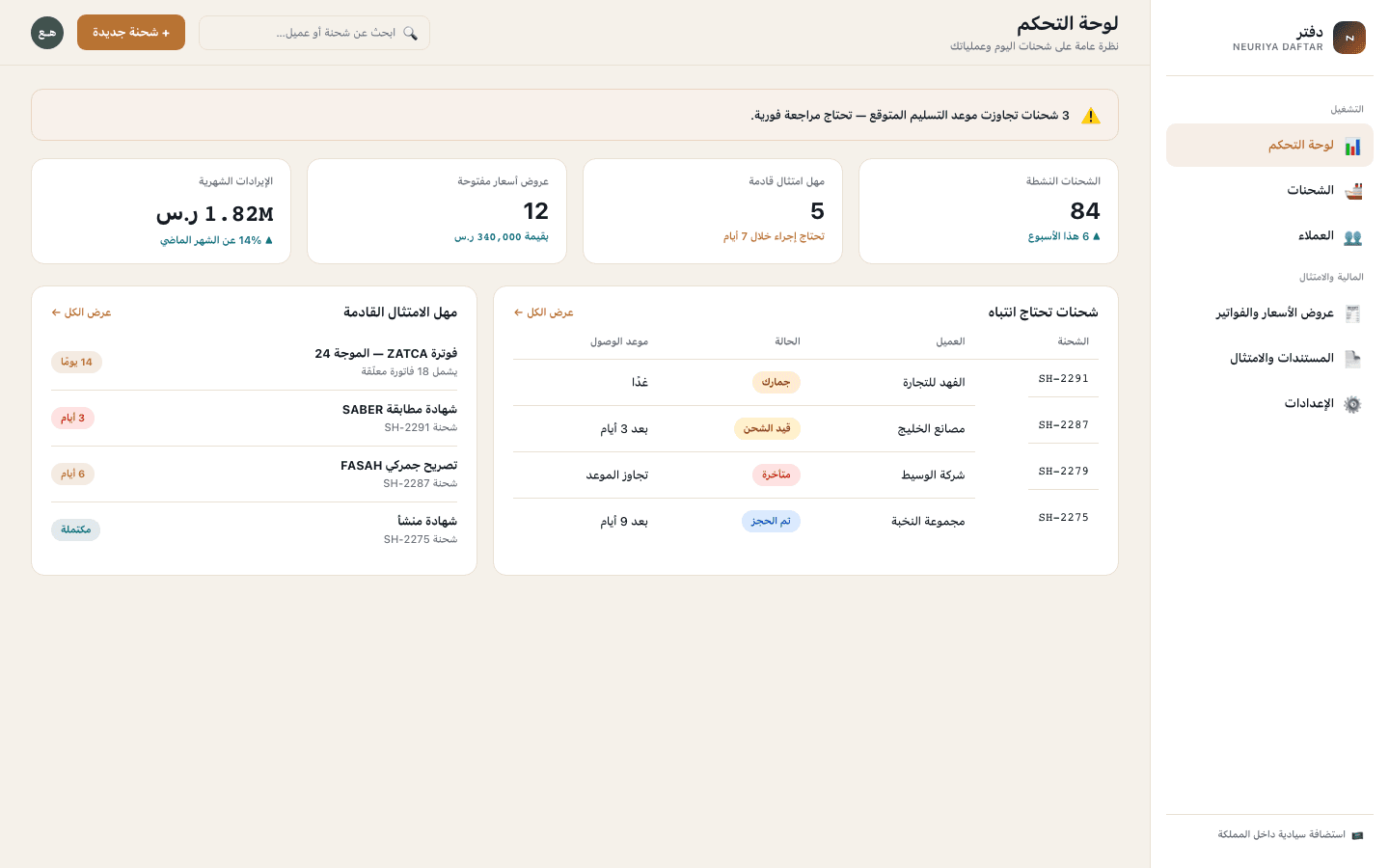
Task: Click the شحنة جديدة button
Action: [x=131, y=33]
